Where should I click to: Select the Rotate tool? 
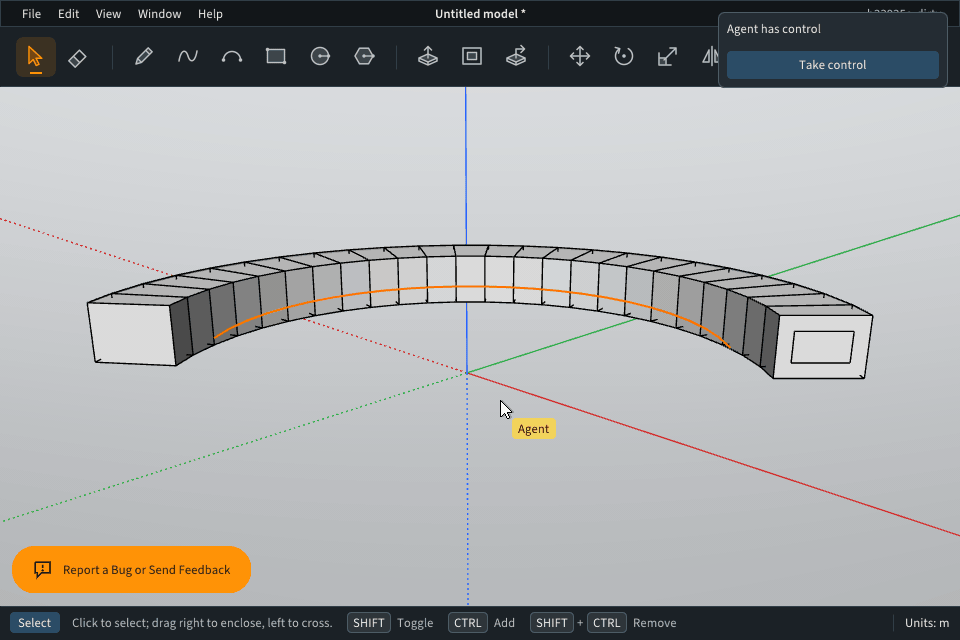[x=623, y=57]
